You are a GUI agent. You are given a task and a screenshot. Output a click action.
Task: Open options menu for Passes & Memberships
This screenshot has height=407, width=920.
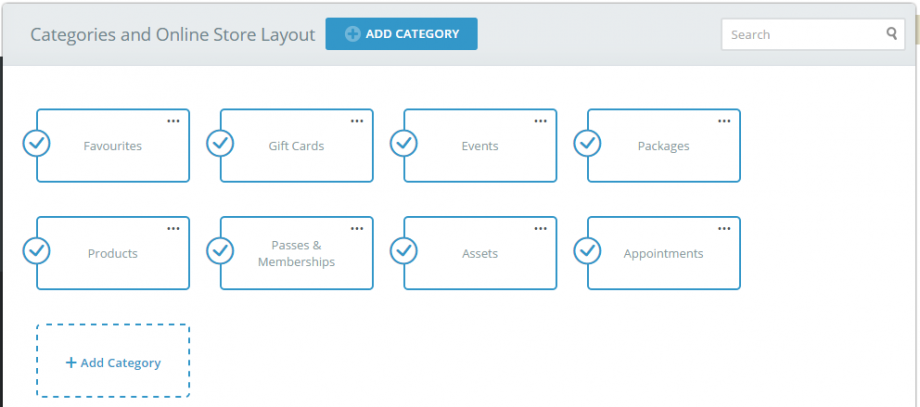(357, 229)
